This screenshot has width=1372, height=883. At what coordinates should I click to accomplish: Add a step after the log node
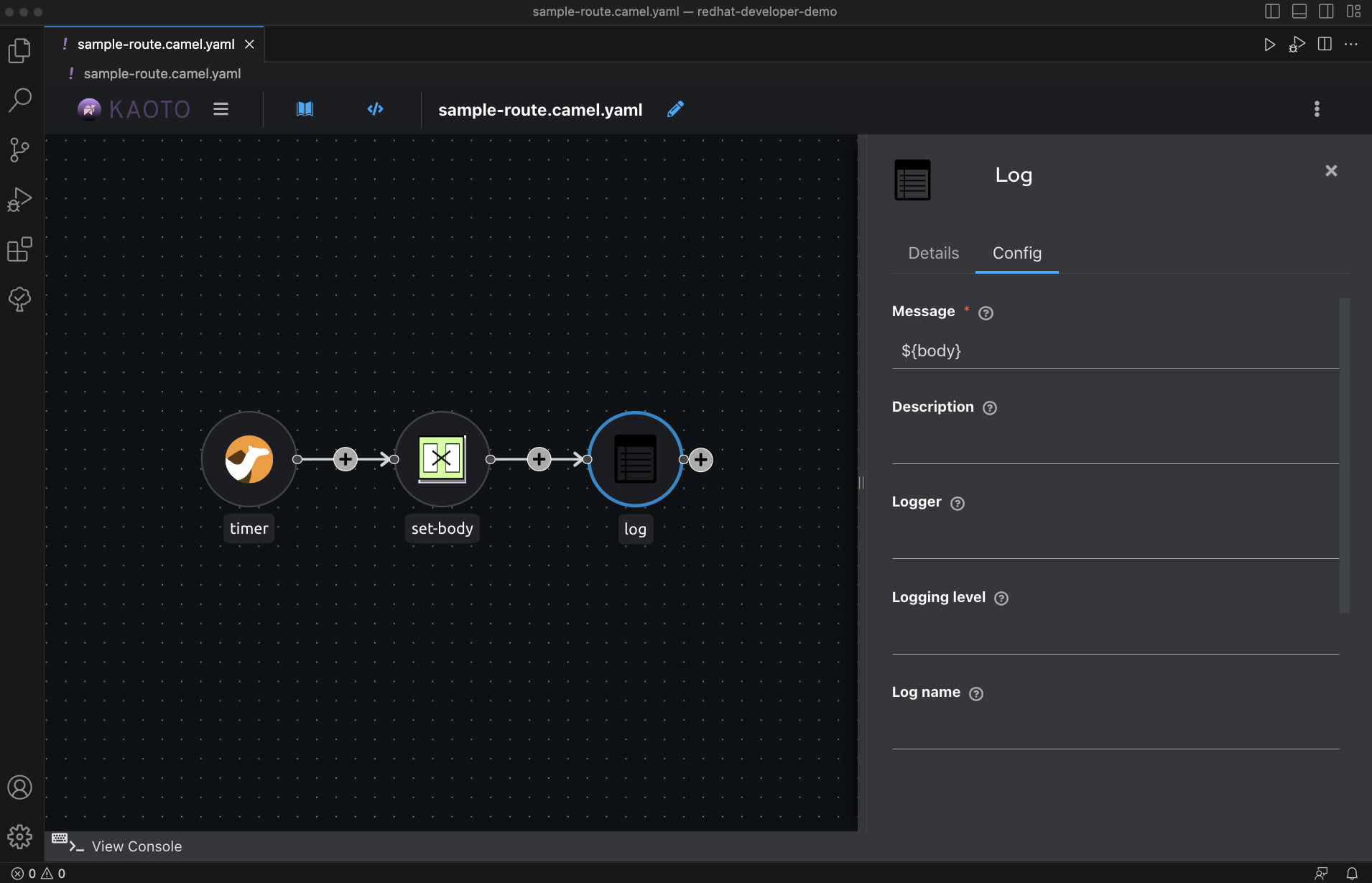tap(700, 459)
